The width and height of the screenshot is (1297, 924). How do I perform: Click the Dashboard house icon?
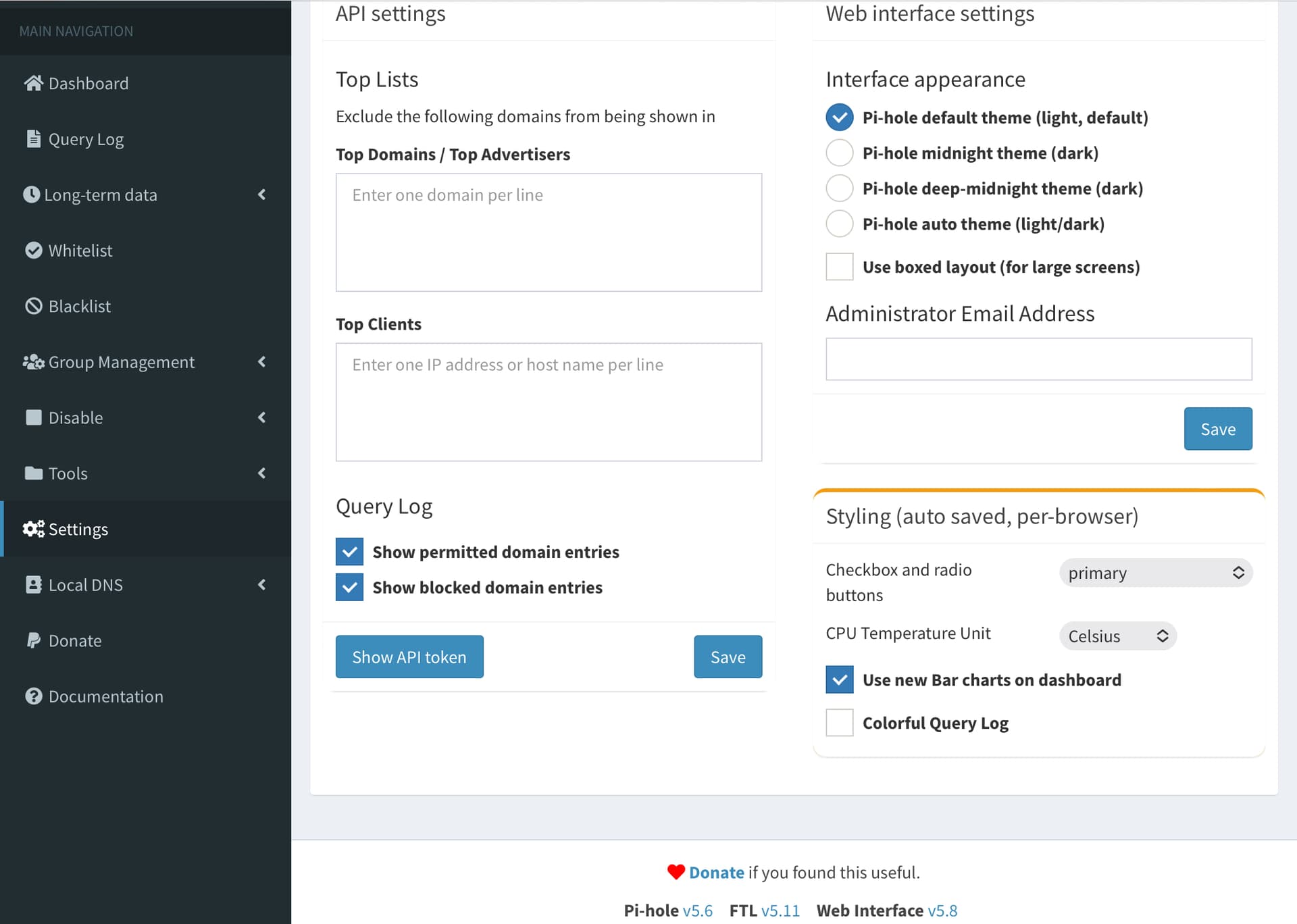[33, 83]
